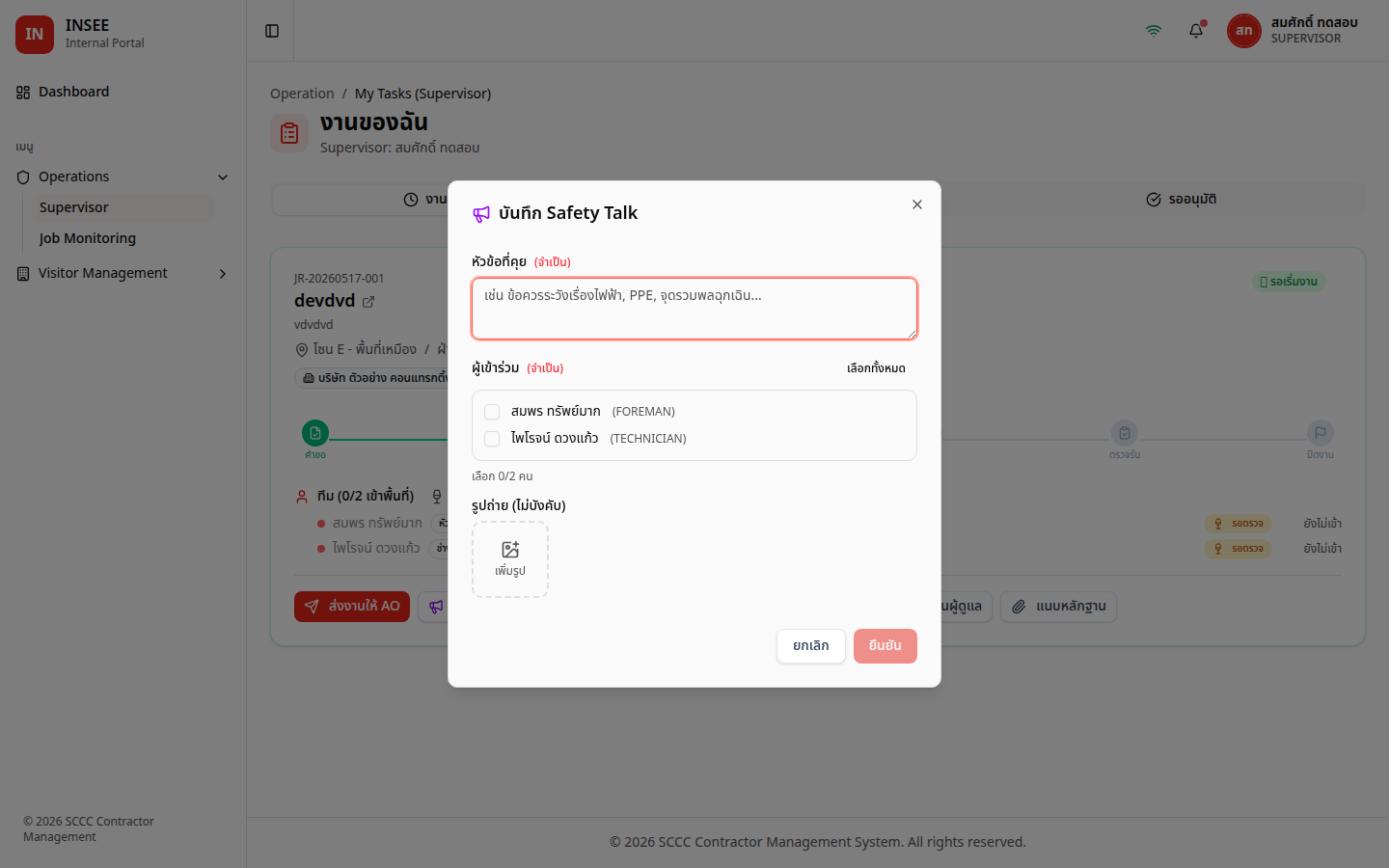Click the Operation breadcrumb link

point(302,94)
